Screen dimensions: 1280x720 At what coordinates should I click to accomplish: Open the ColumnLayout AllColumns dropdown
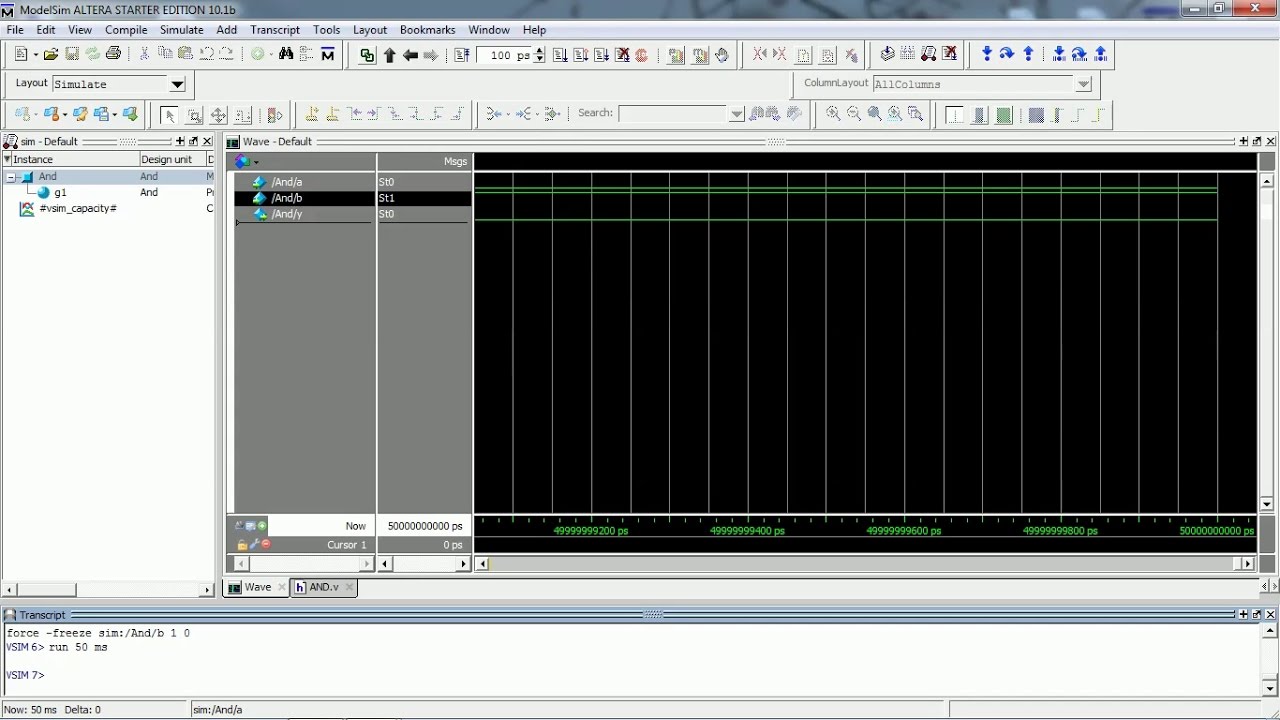1083,84
